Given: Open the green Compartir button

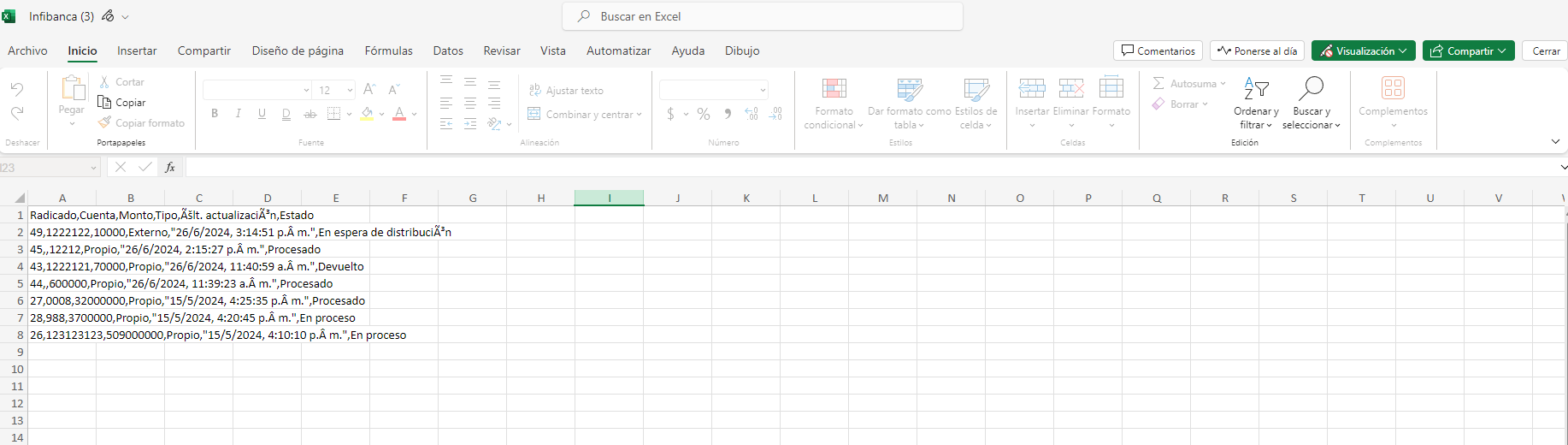Looking at the screenshot, I should click(x=1469, y=50).
